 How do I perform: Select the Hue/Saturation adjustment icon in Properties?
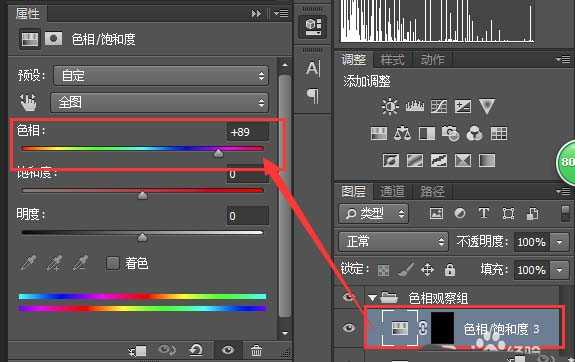(30, 39)
